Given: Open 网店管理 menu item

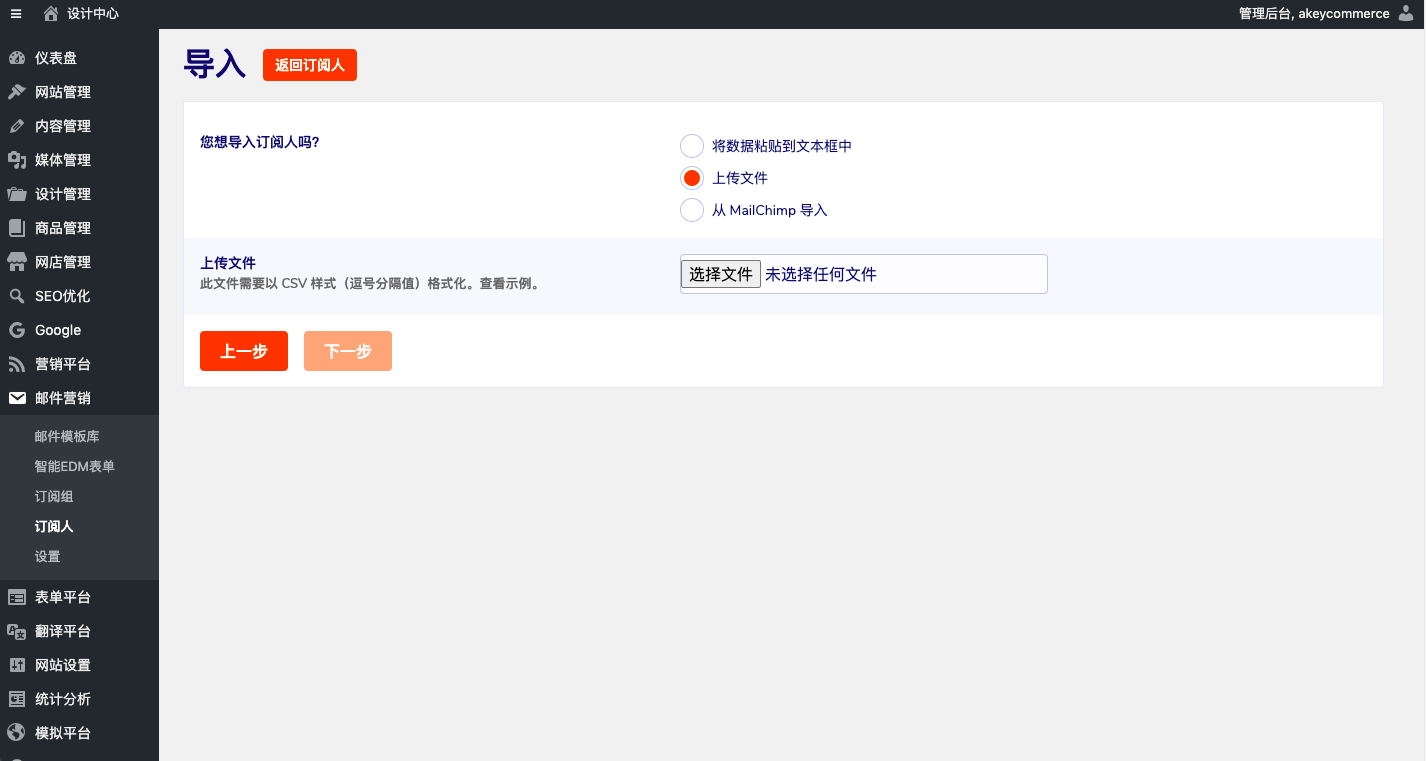Looking at the screenshot, I should pos(79,262).
